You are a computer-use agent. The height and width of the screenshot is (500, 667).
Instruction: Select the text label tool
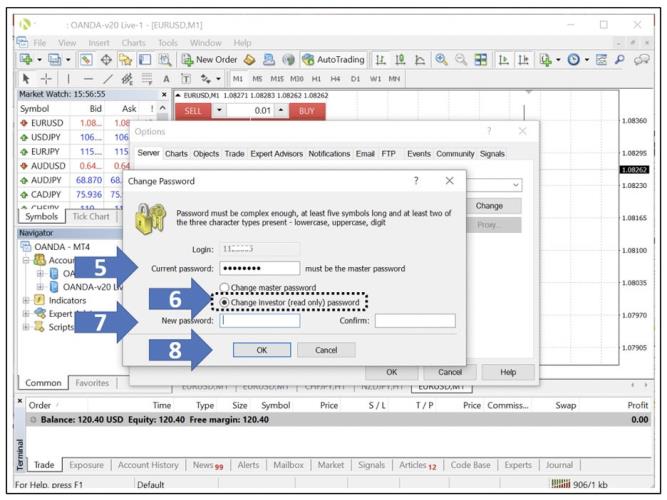coord(166,79)
